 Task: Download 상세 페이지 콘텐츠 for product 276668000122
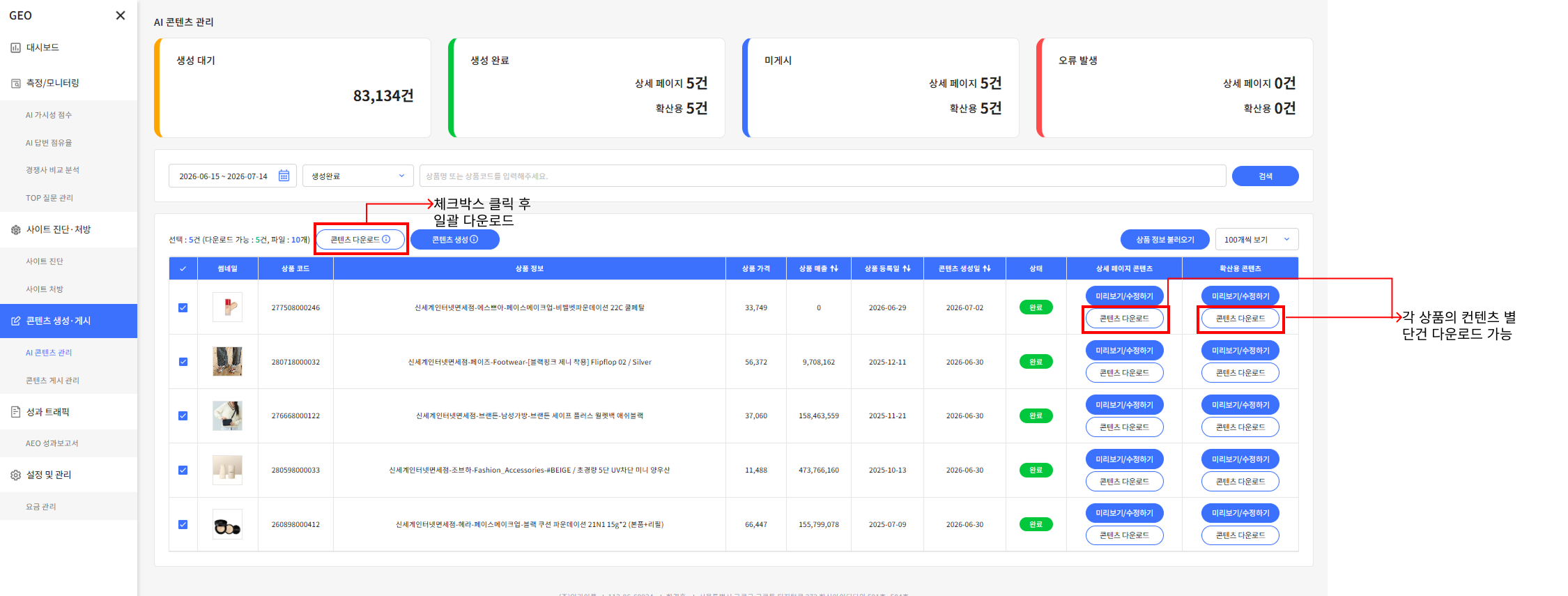pos(1124,427)
